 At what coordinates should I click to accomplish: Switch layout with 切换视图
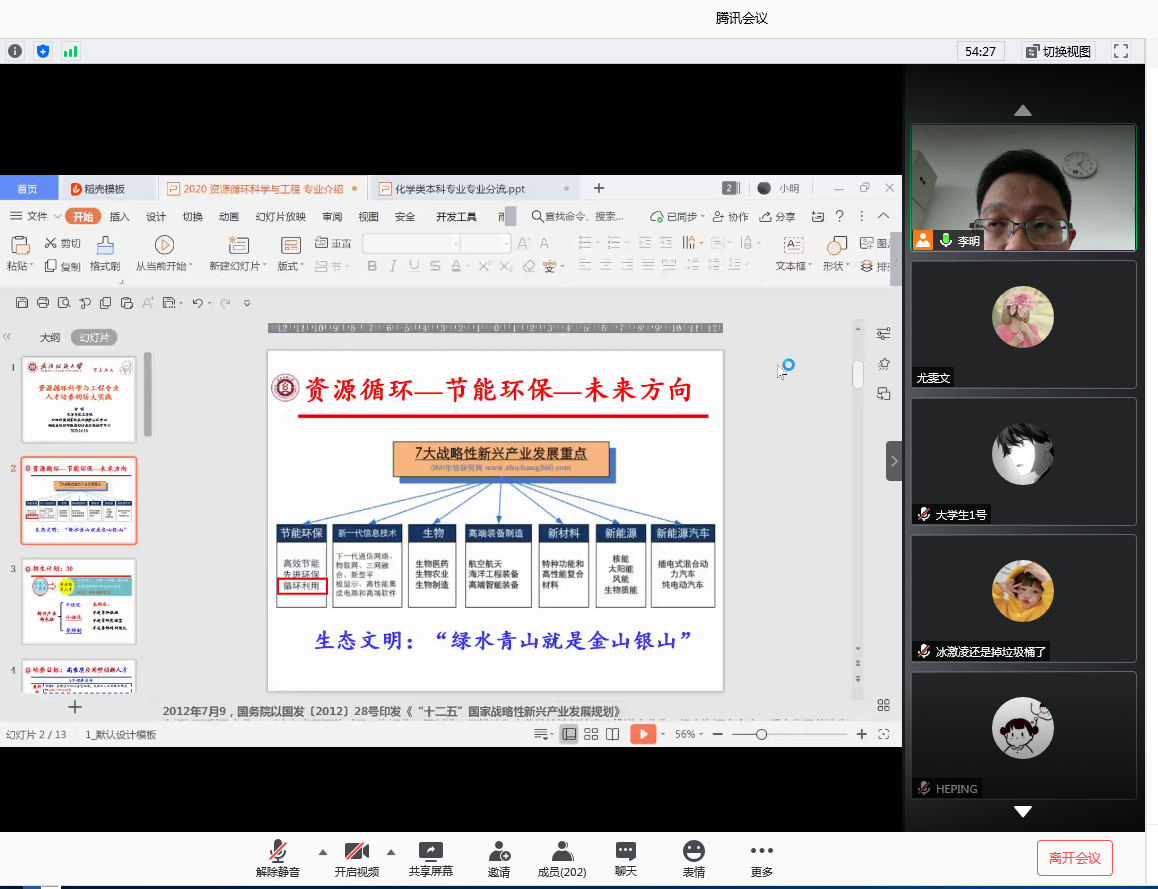coord(1058,51)
